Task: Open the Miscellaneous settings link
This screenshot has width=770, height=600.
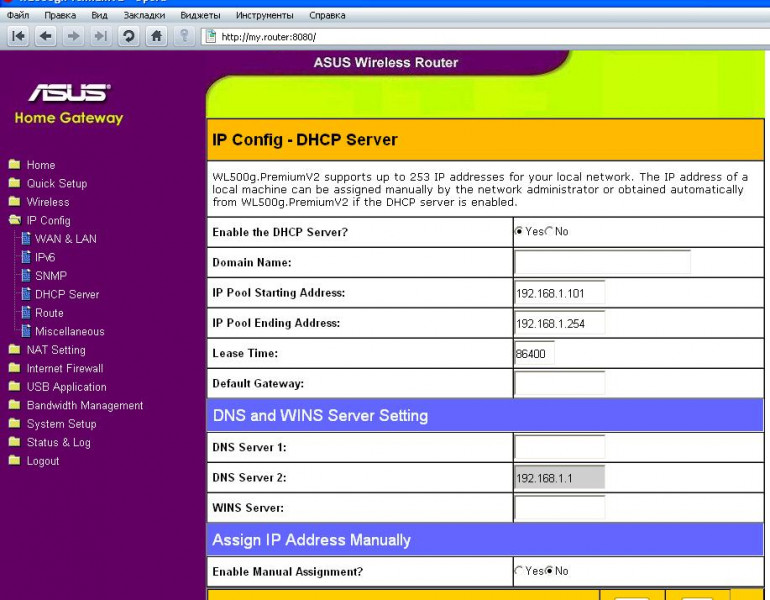Action: pyautogui.click(x=70, y=331)
